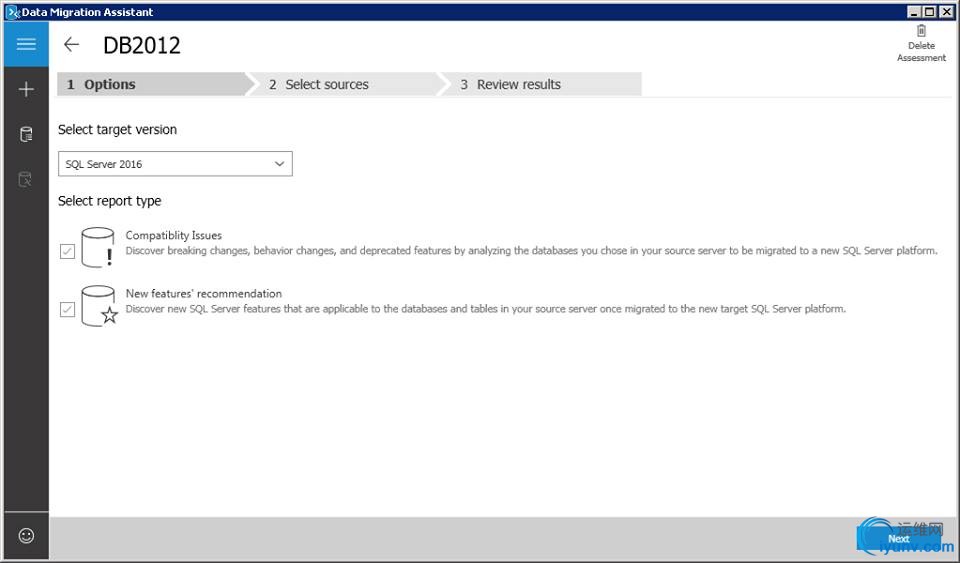Open assessments database icon in sidebar

(x=26, y=135)
